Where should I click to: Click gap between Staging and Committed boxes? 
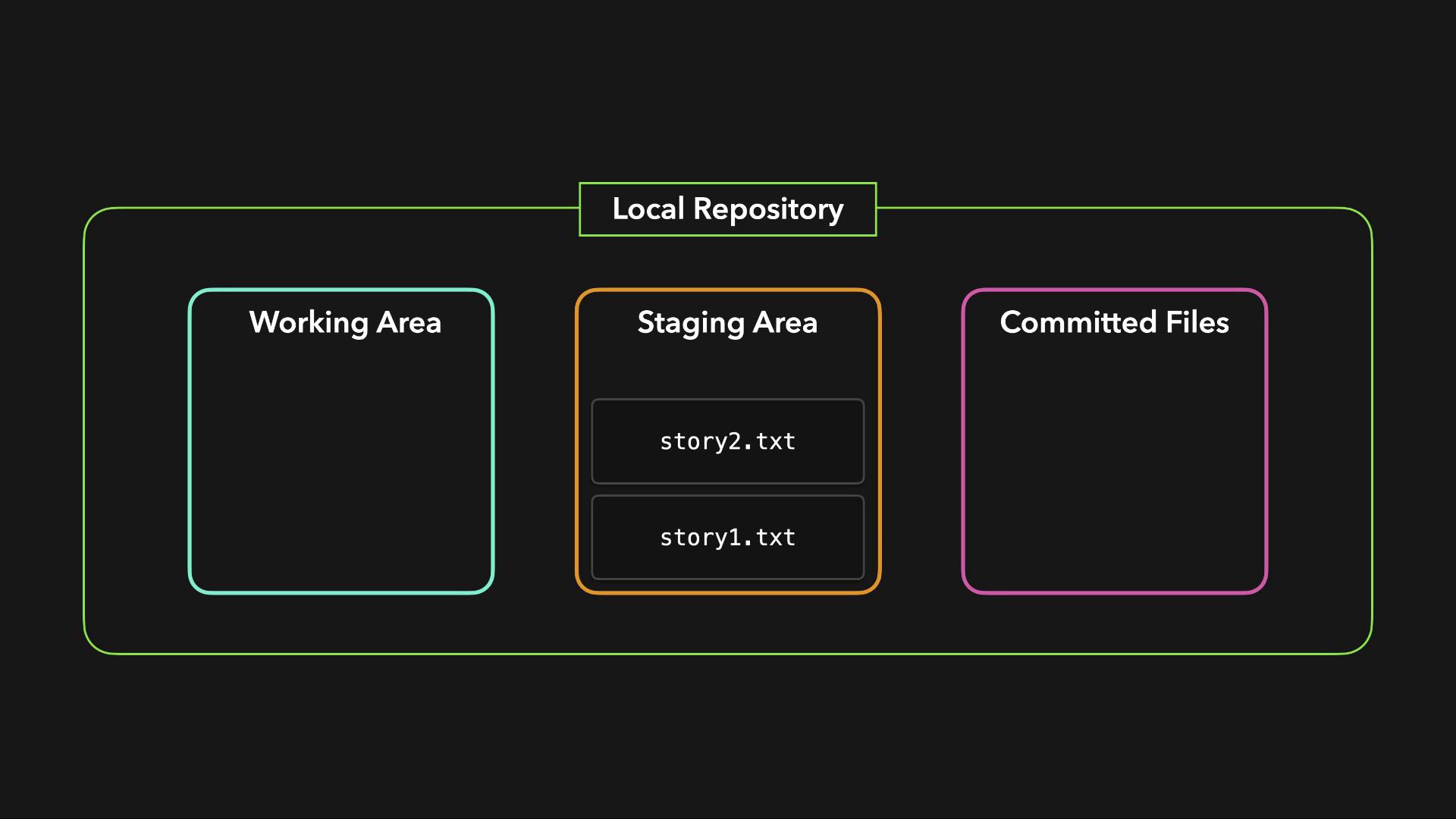tap(921, 440)
